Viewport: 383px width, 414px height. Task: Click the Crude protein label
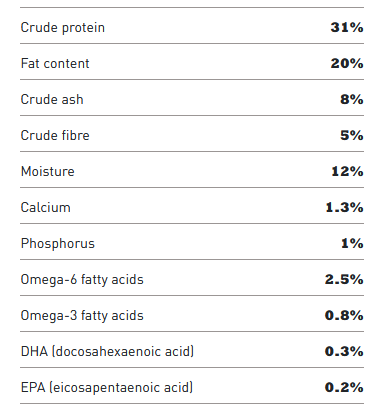pyautogui.click(x=63, y=28)
